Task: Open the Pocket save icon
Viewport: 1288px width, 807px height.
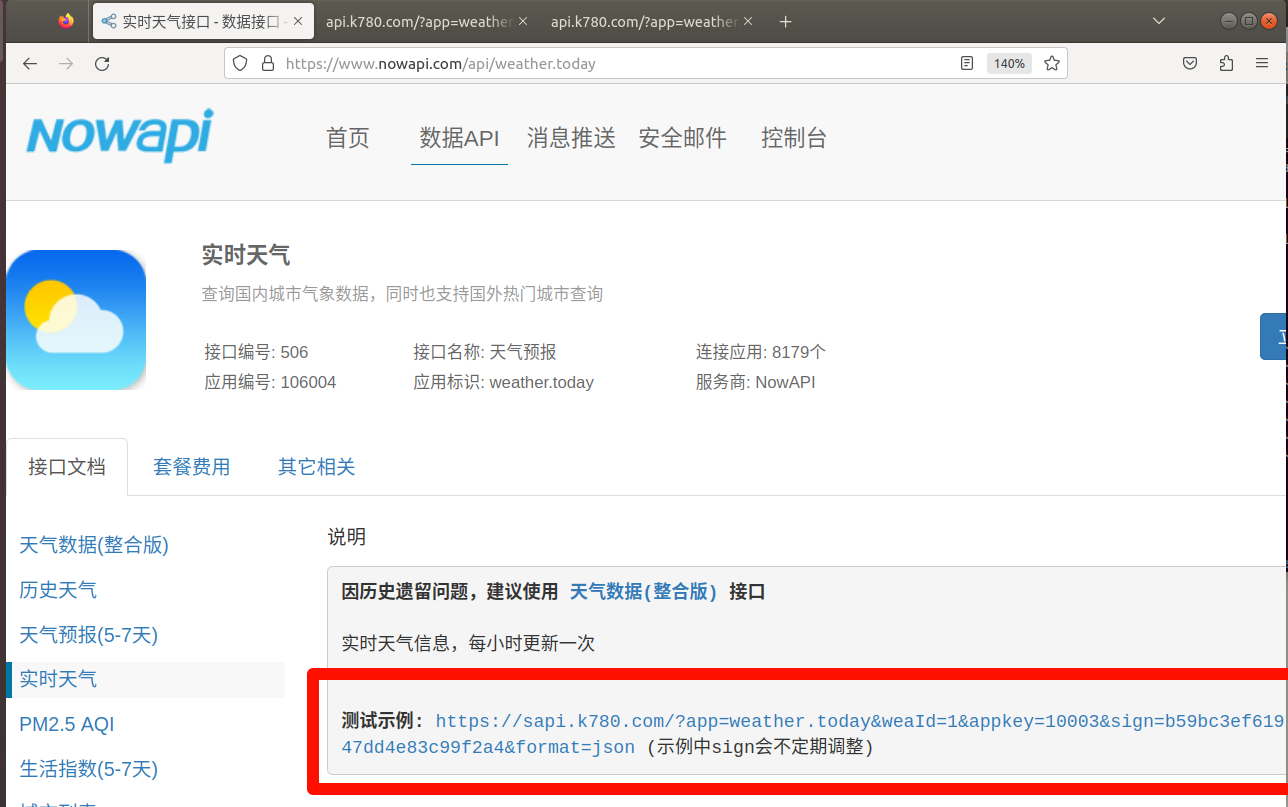Action: 1190,64
